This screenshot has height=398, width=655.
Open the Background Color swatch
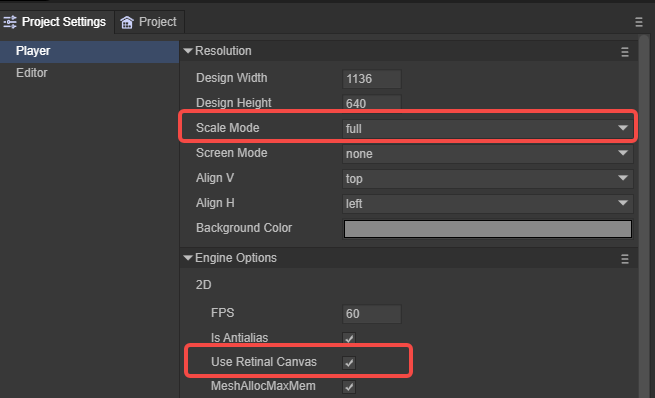pos(487,229)
